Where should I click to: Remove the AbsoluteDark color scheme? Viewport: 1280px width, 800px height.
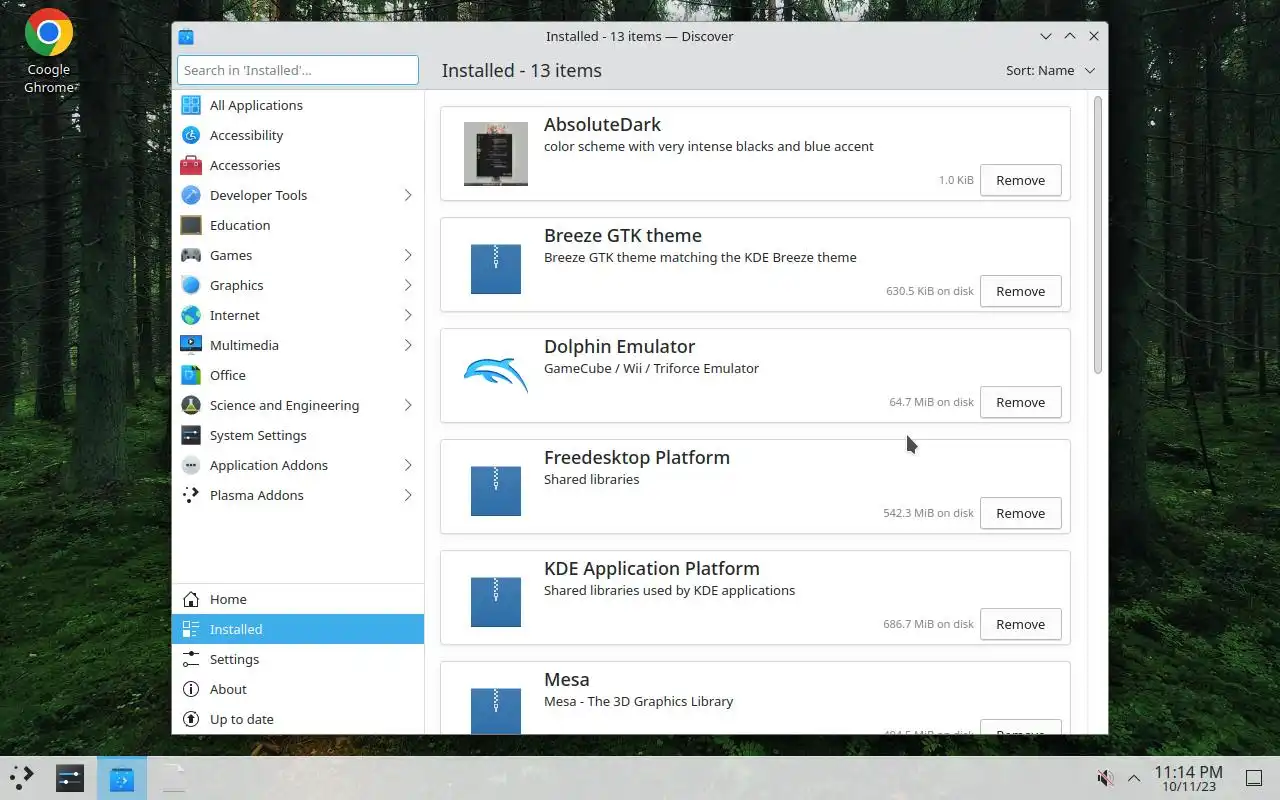[1020, 180]
